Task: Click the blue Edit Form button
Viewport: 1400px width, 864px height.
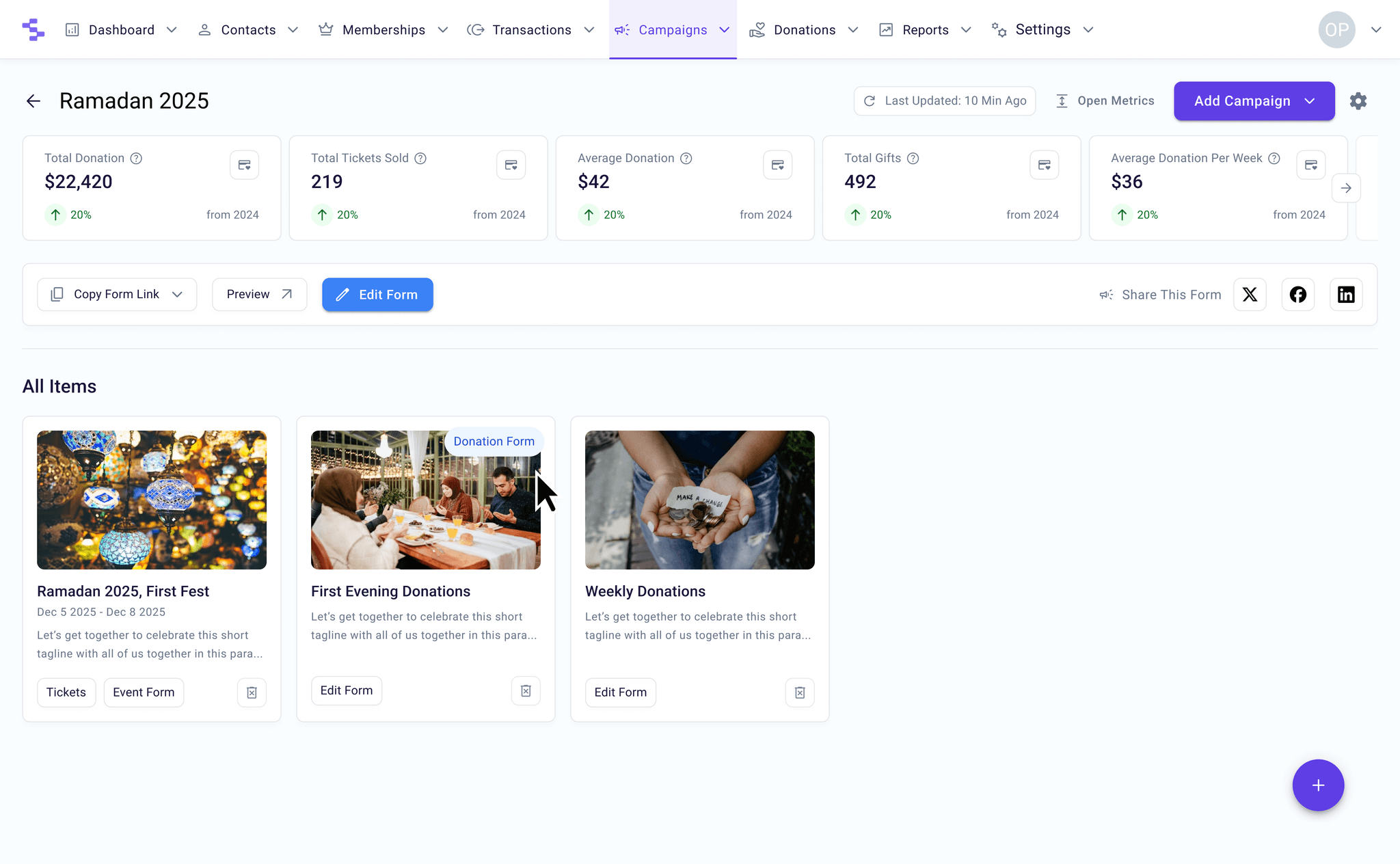Action: (x=377, y=295)
